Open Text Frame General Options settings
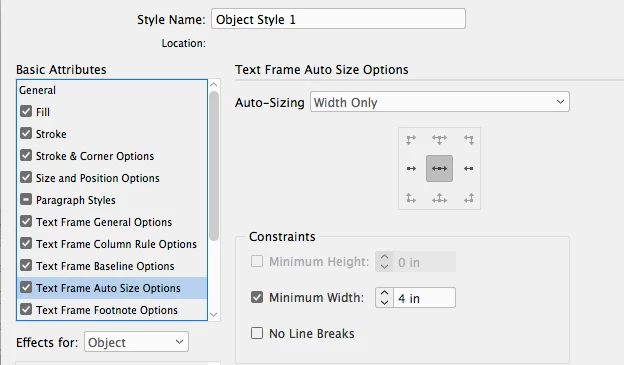This screenshot has height=365, width=624. tap(104, 222)
